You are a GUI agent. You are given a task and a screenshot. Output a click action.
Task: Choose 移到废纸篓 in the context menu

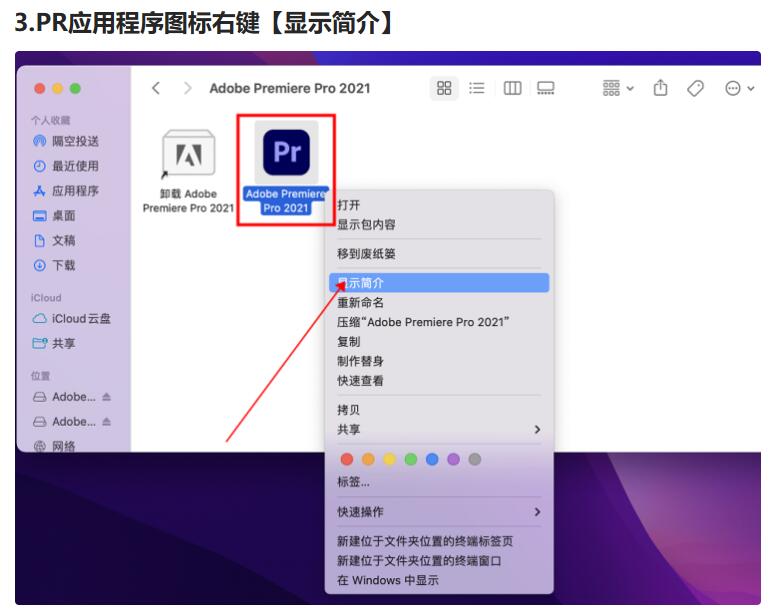(x=366, y=254)
